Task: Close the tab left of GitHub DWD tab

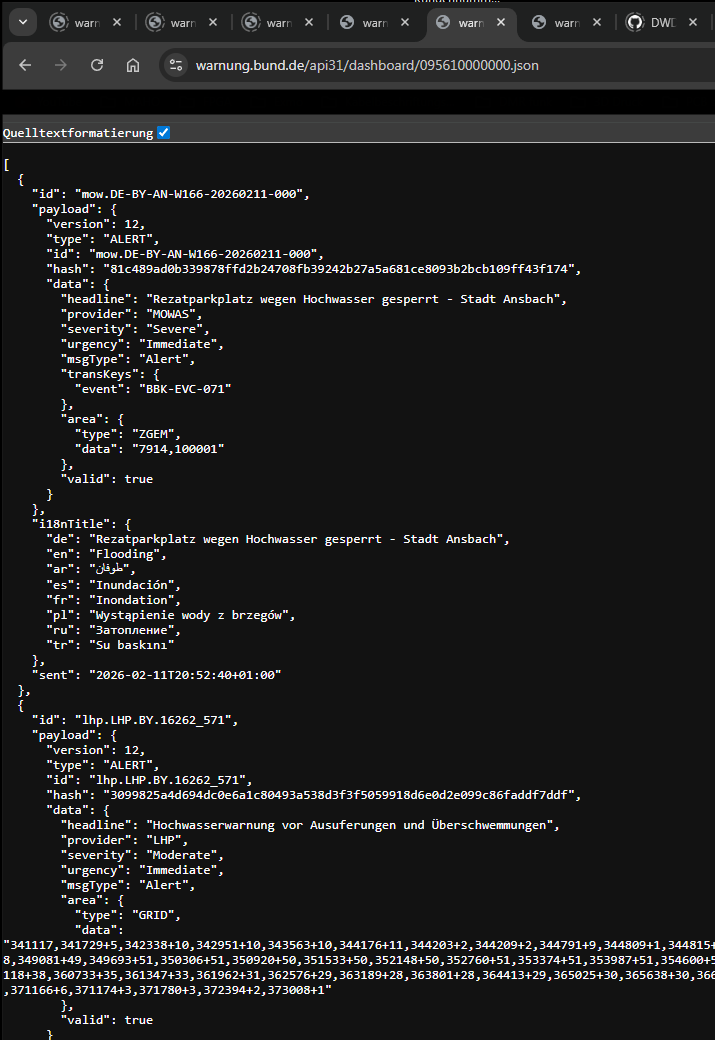Action: [597, 22]
